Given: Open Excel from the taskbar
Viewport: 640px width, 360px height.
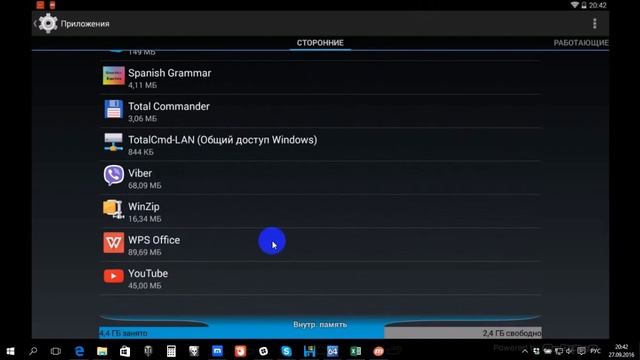Looking at the screenshot, I should tap(356, 351).
